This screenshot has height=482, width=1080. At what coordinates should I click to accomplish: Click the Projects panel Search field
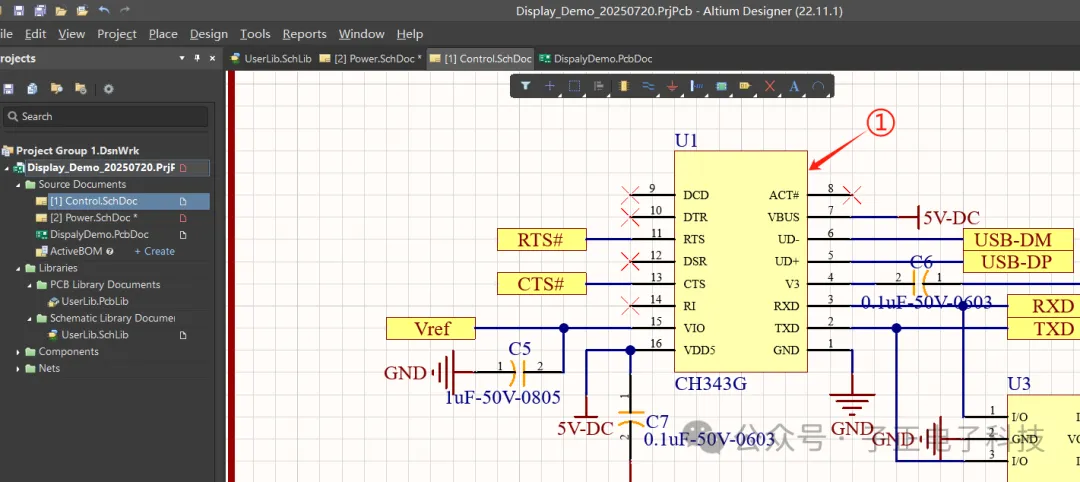[105, 116]
